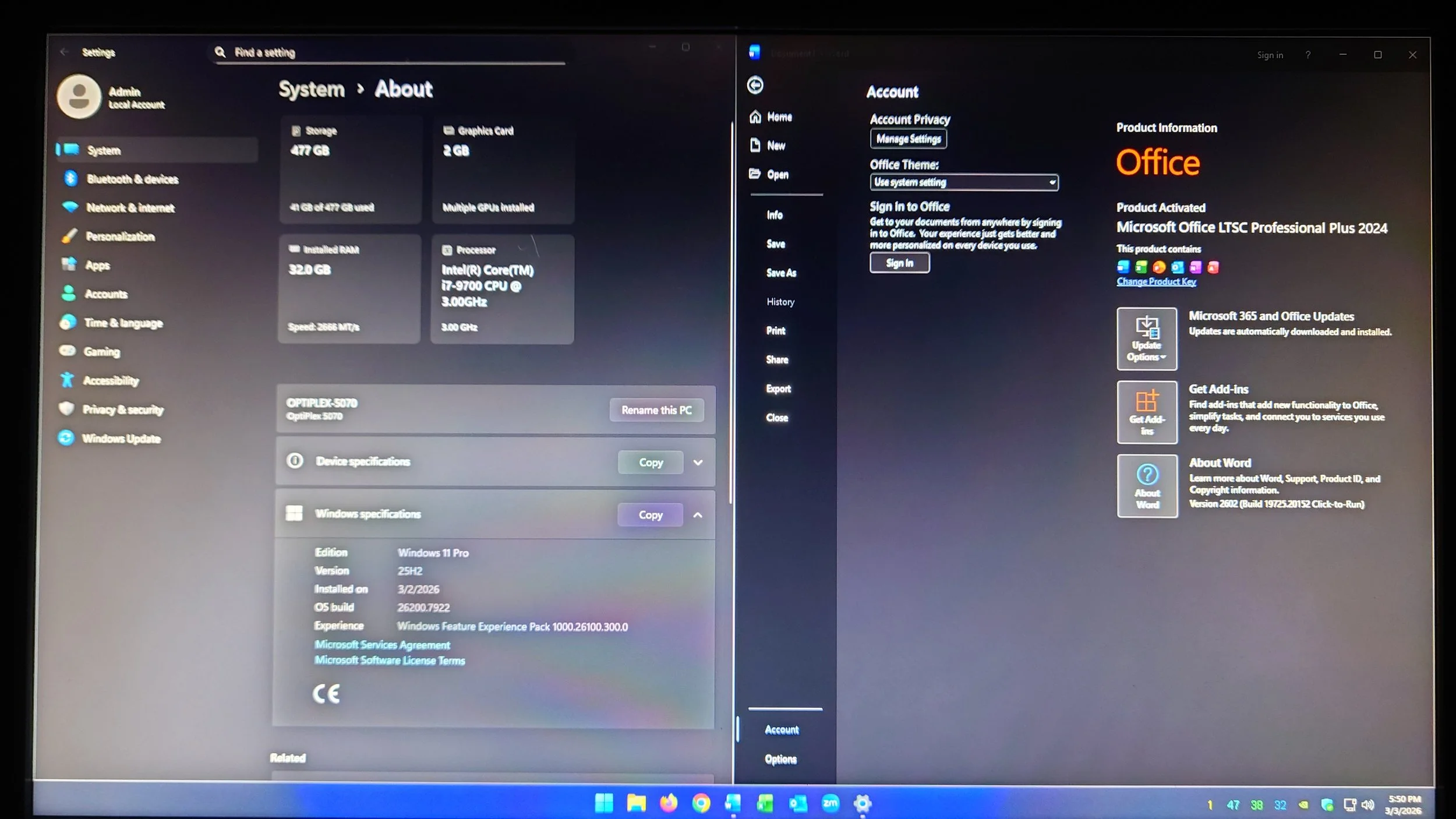
Task: Expand the Device specifications section
Action: point(698,463)
